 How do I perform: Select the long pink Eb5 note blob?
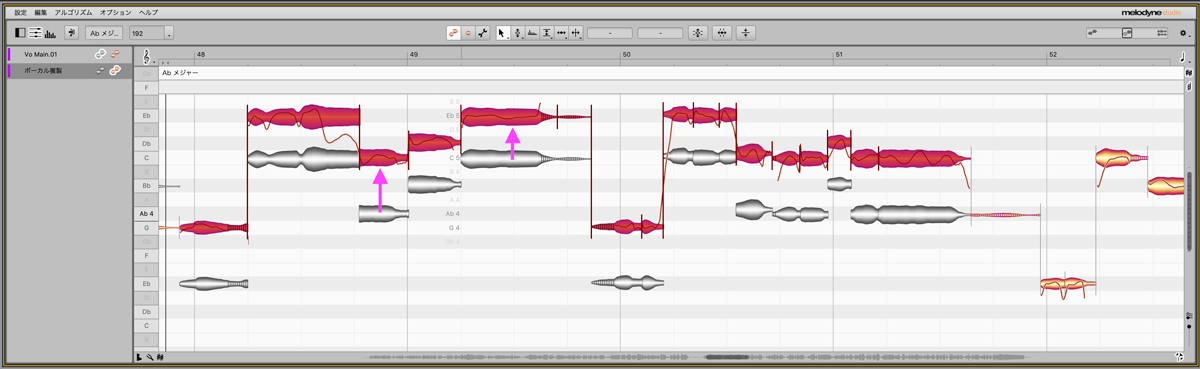point(526,116)
